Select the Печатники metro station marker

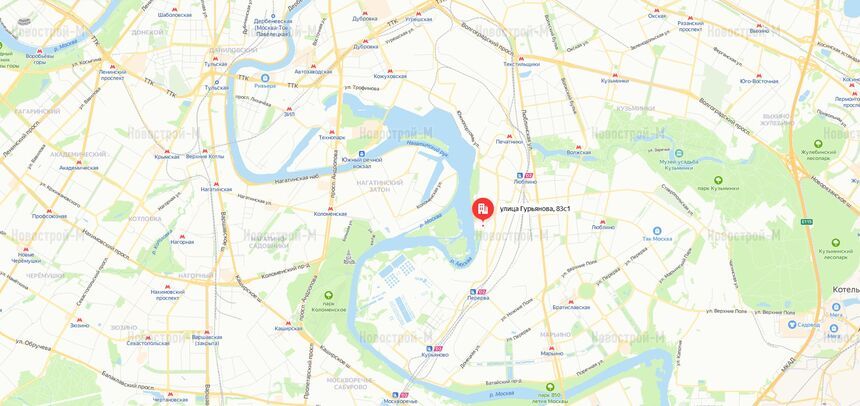pyautogui.click(x=509, y=135)
